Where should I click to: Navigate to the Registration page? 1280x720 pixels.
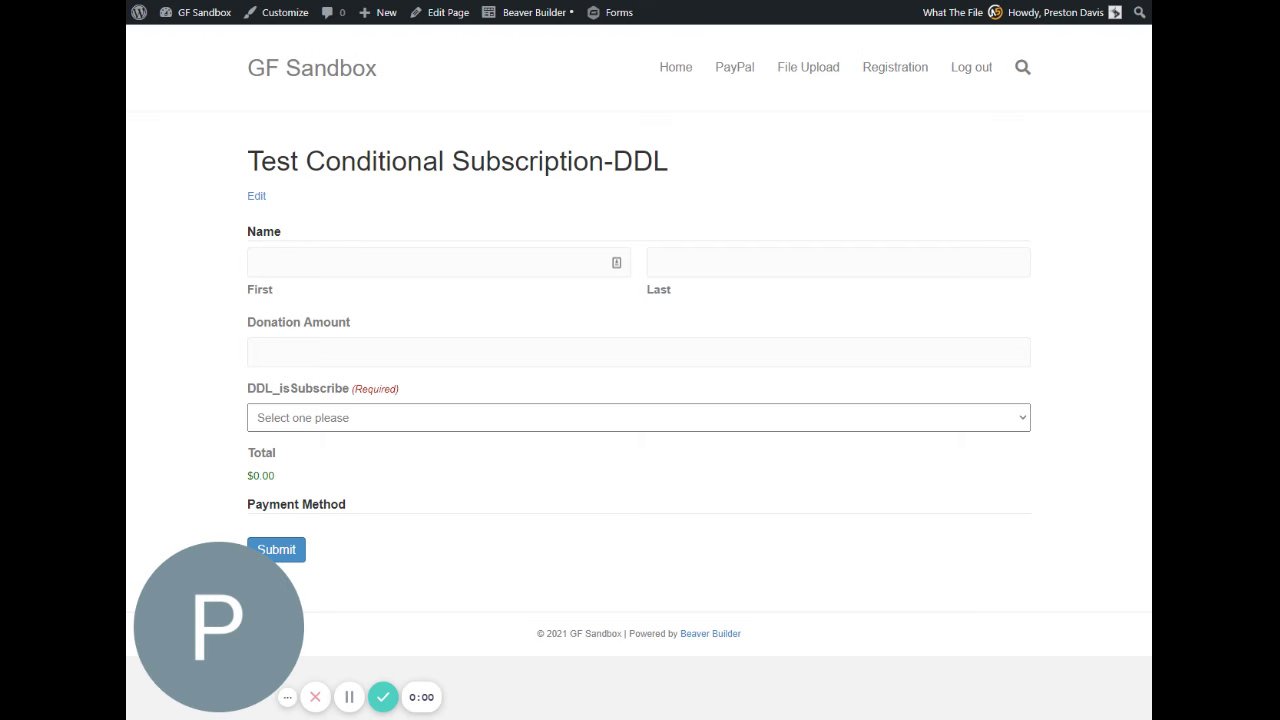895,67
